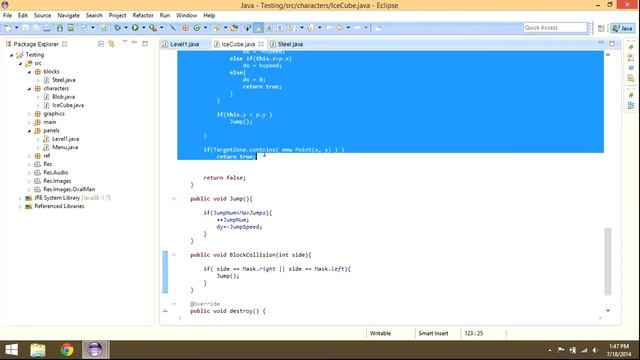Screen dimensions: 640x360
Task: Open Package Explorer View Menu triangle
Action: click(124, 42)
